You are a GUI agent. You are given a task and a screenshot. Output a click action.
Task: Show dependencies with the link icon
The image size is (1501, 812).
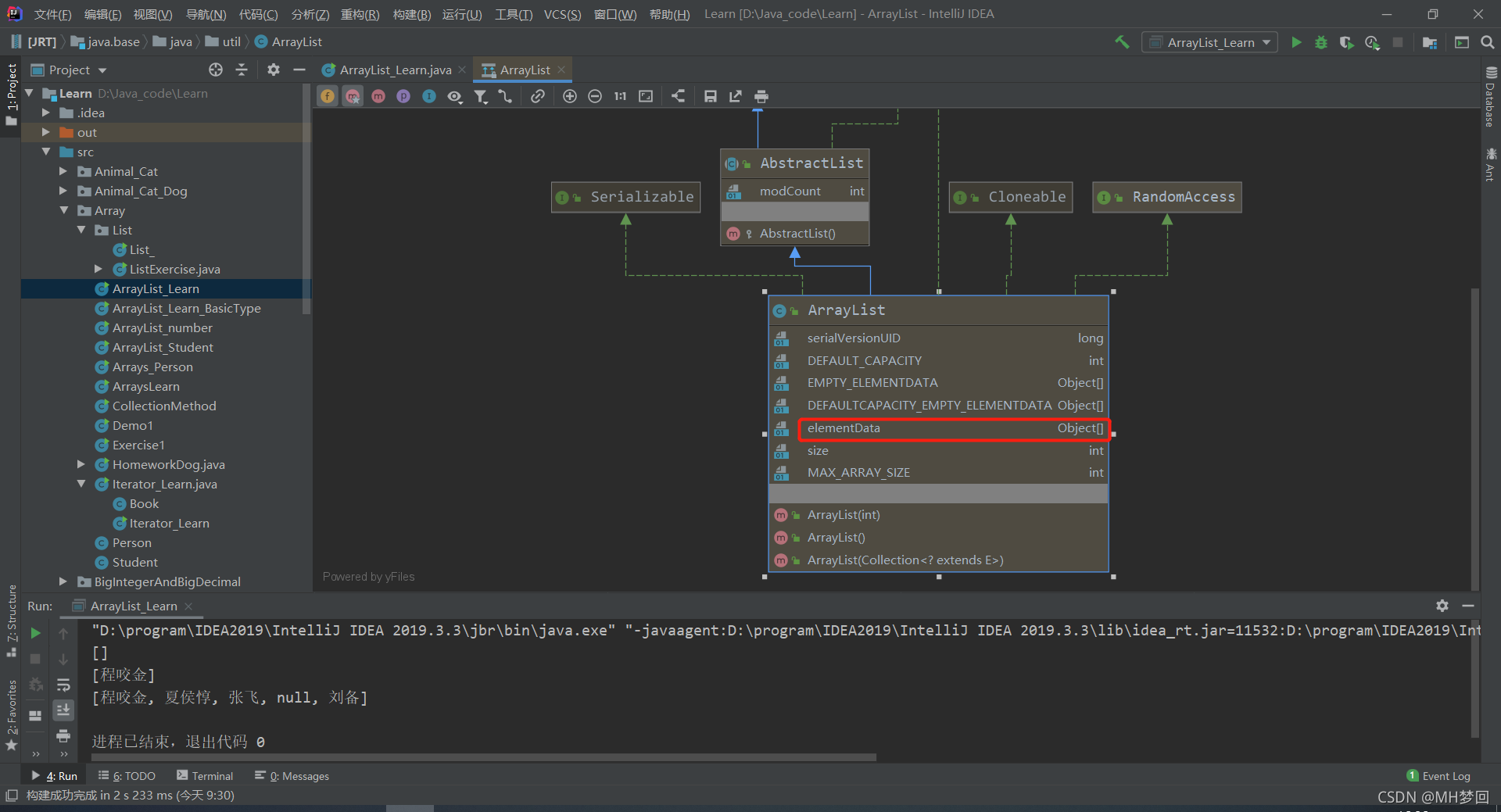538,96
